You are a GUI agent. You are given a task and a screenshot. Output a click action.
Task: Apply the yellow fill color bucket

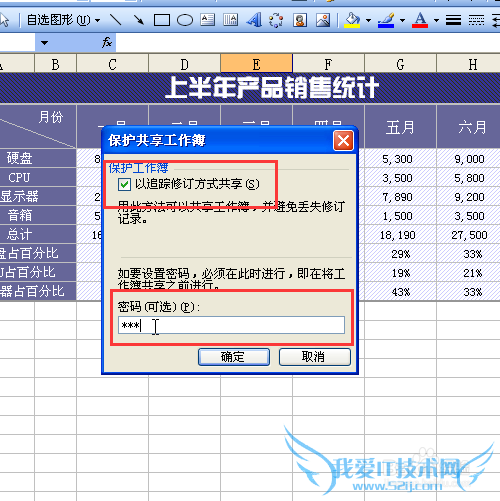pos(352,20)
